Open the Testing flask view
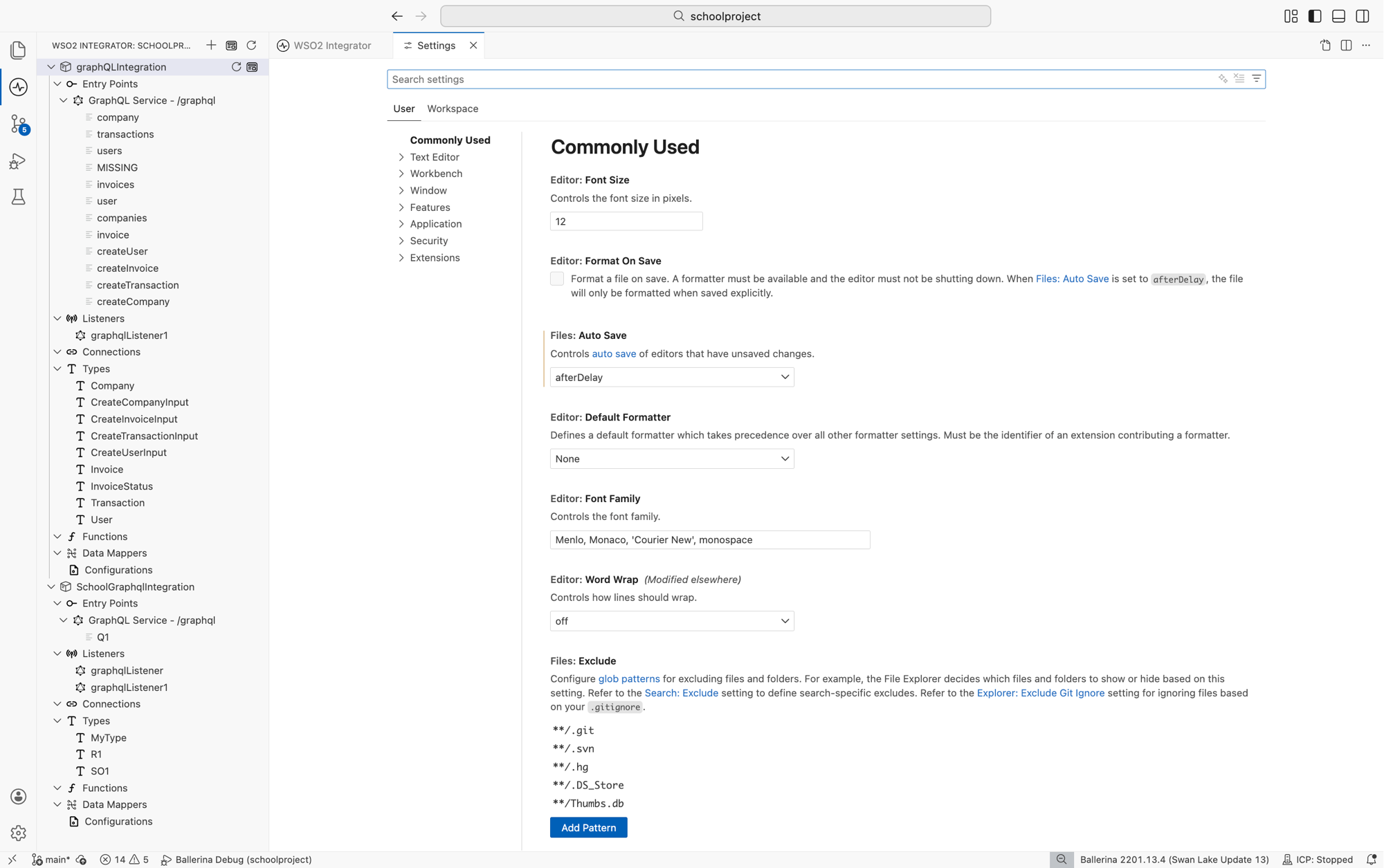Viewport: 1384px width, 868px height. click(19, 198)
